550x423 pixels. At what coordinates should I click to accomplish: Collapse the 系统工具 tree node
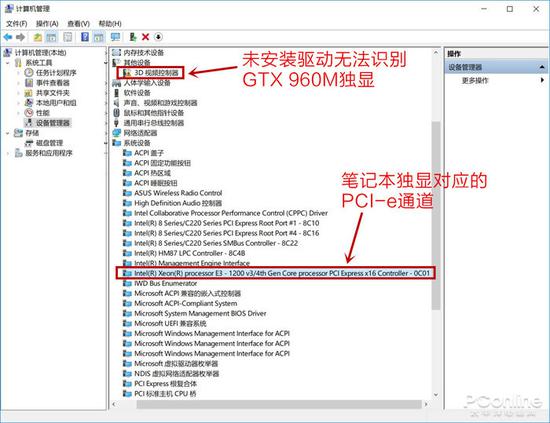coord(8,63)
